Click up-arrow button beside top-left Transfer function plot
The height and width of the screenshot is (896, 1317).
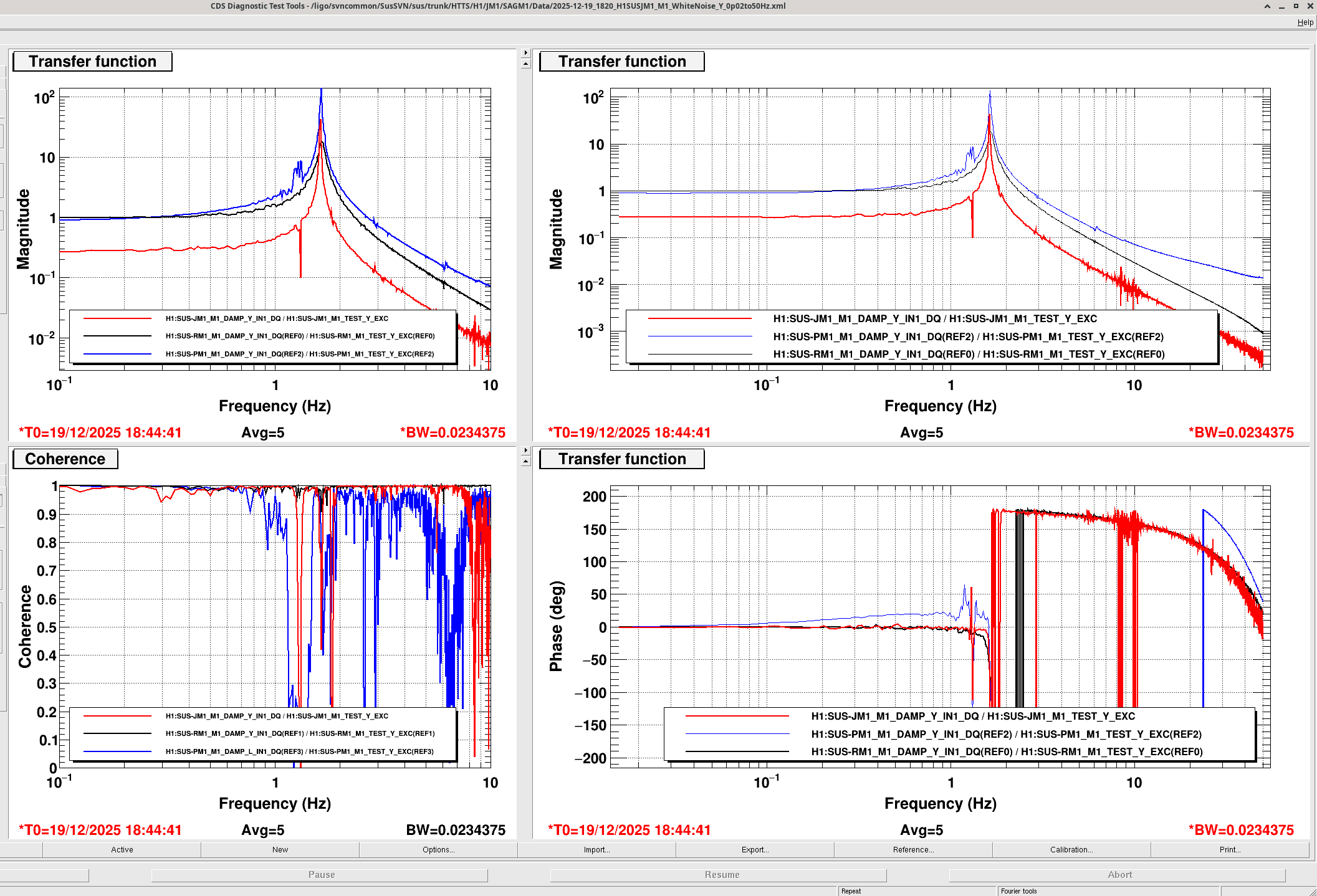point(525,64)
